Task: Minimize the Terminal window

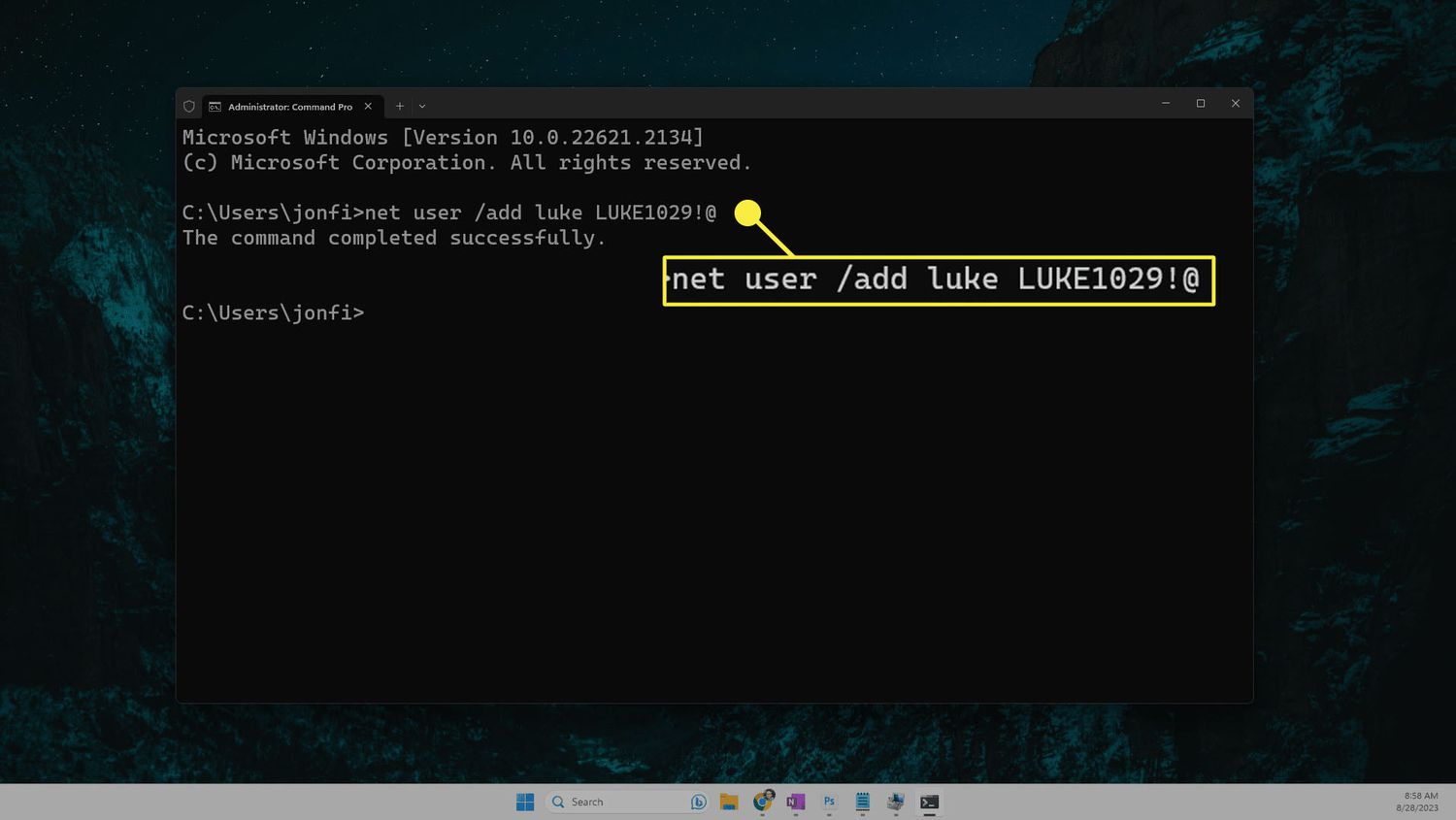Action: point(1165,103)
